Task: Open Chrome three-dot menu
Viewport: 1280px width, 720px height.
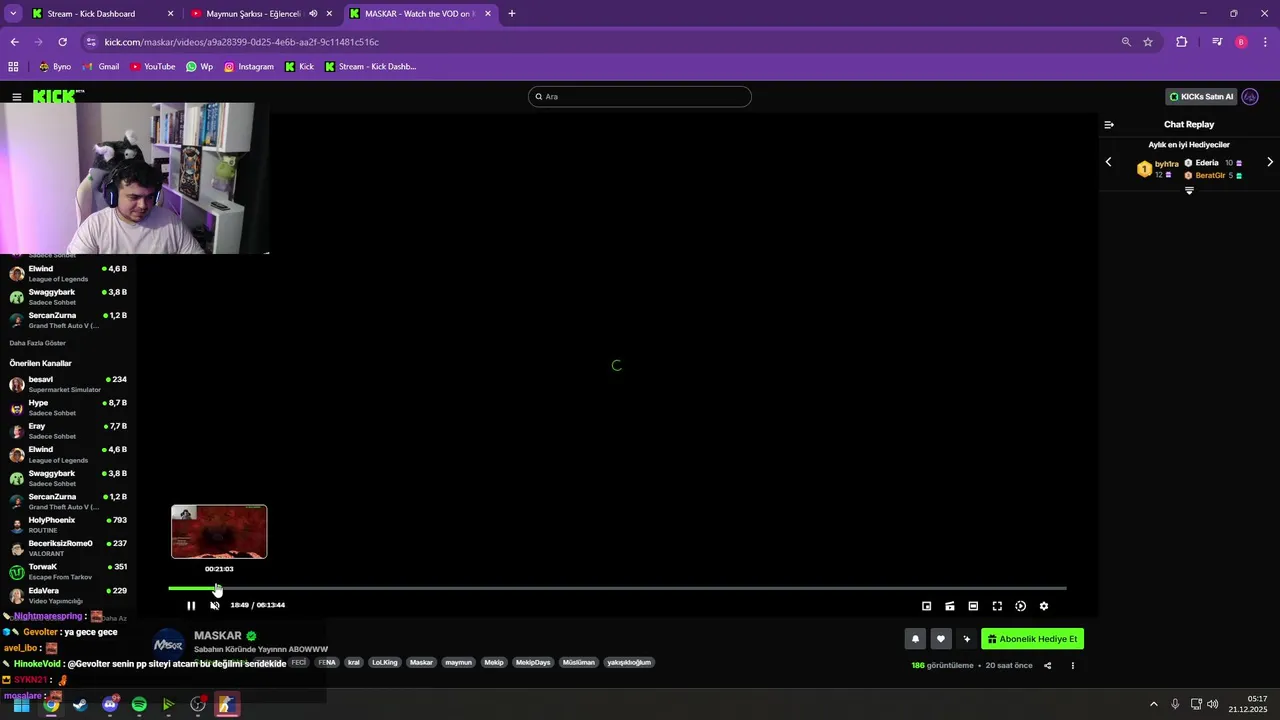Action: pyautogui.click(x=1266, y=42)
